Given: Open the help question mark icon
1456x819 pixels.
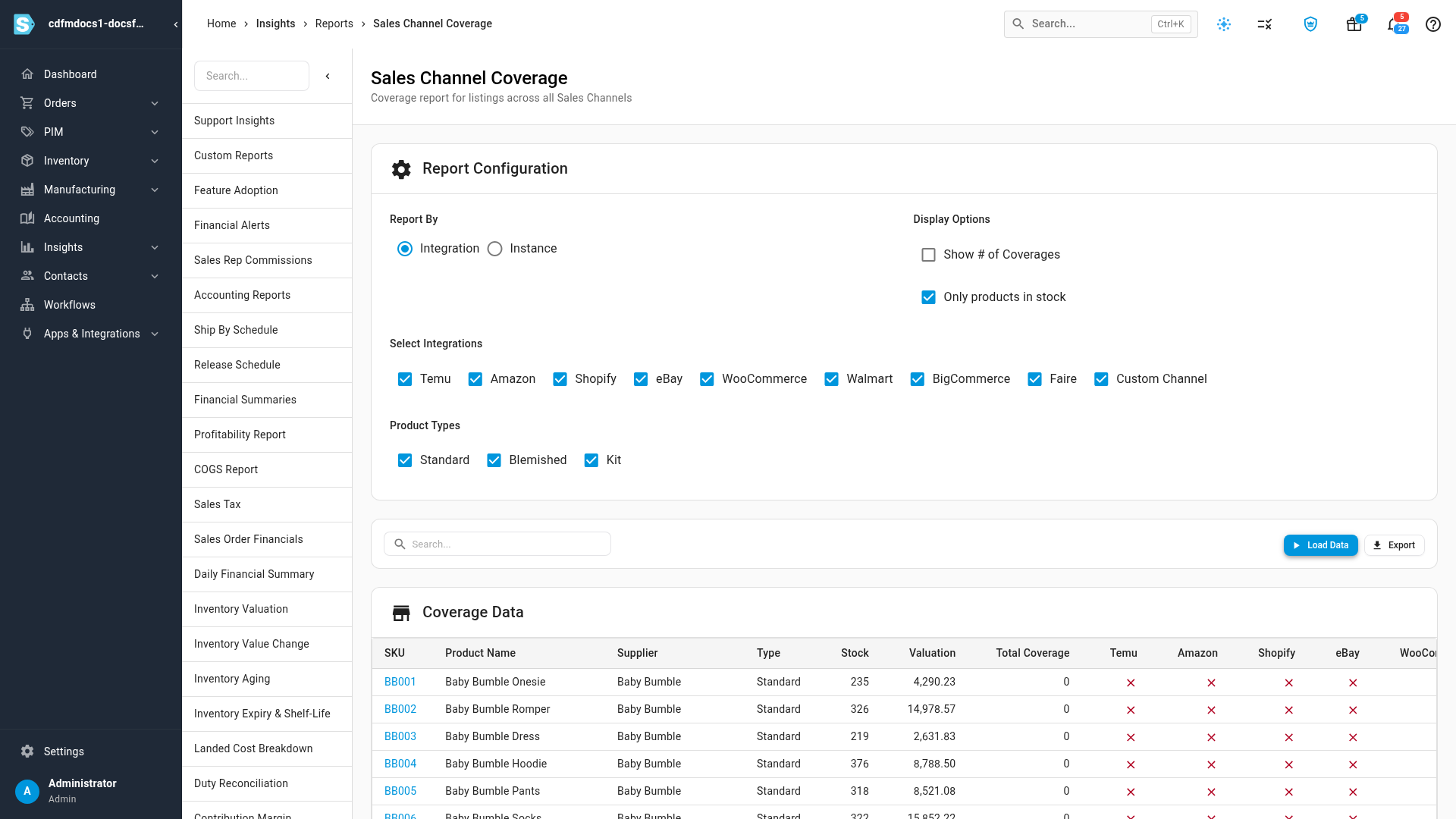Looking at the screenshot, I should tap(1433, 24).
